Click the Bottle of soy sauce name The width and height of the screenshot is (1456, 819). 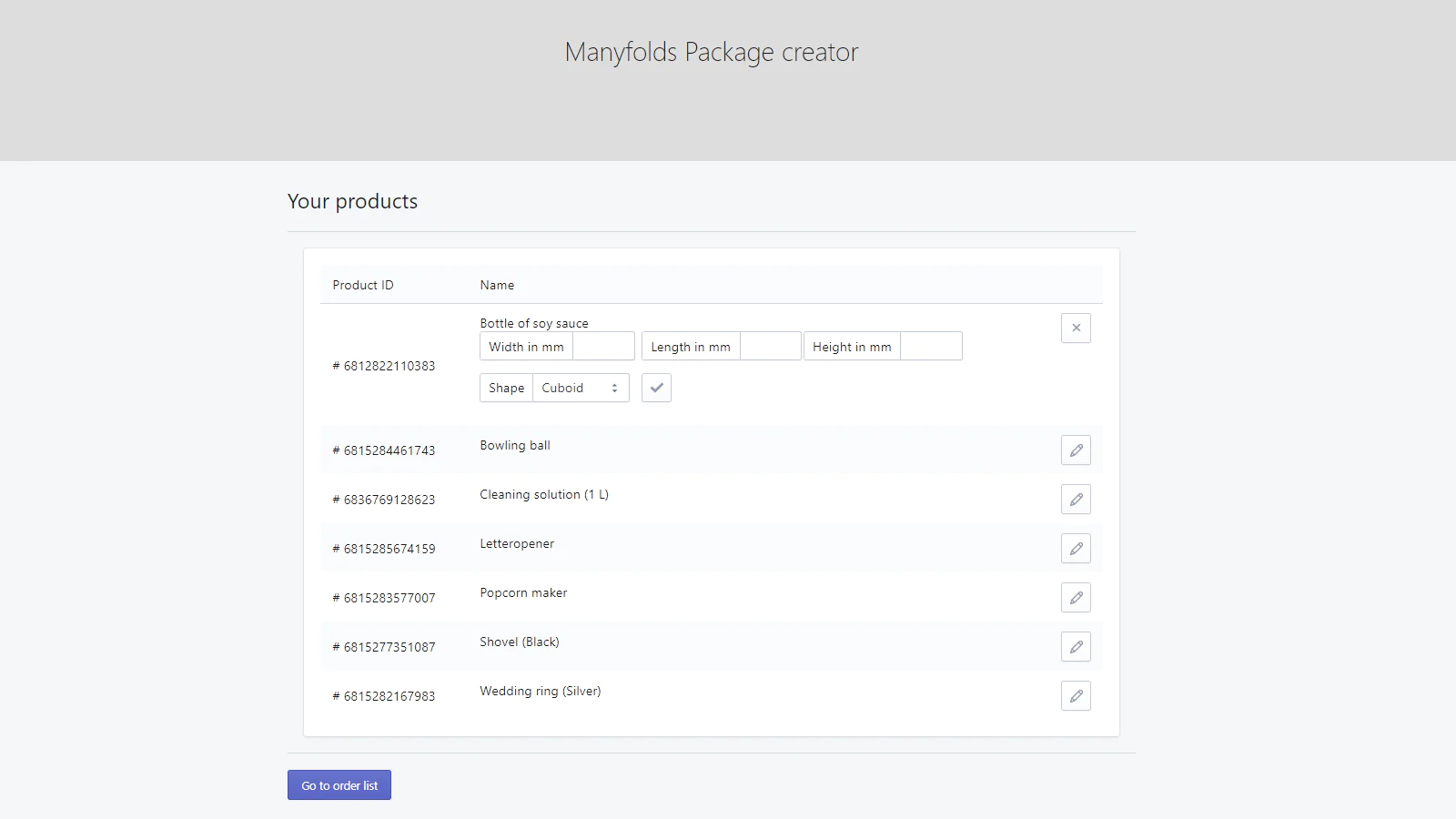[534, 323]
